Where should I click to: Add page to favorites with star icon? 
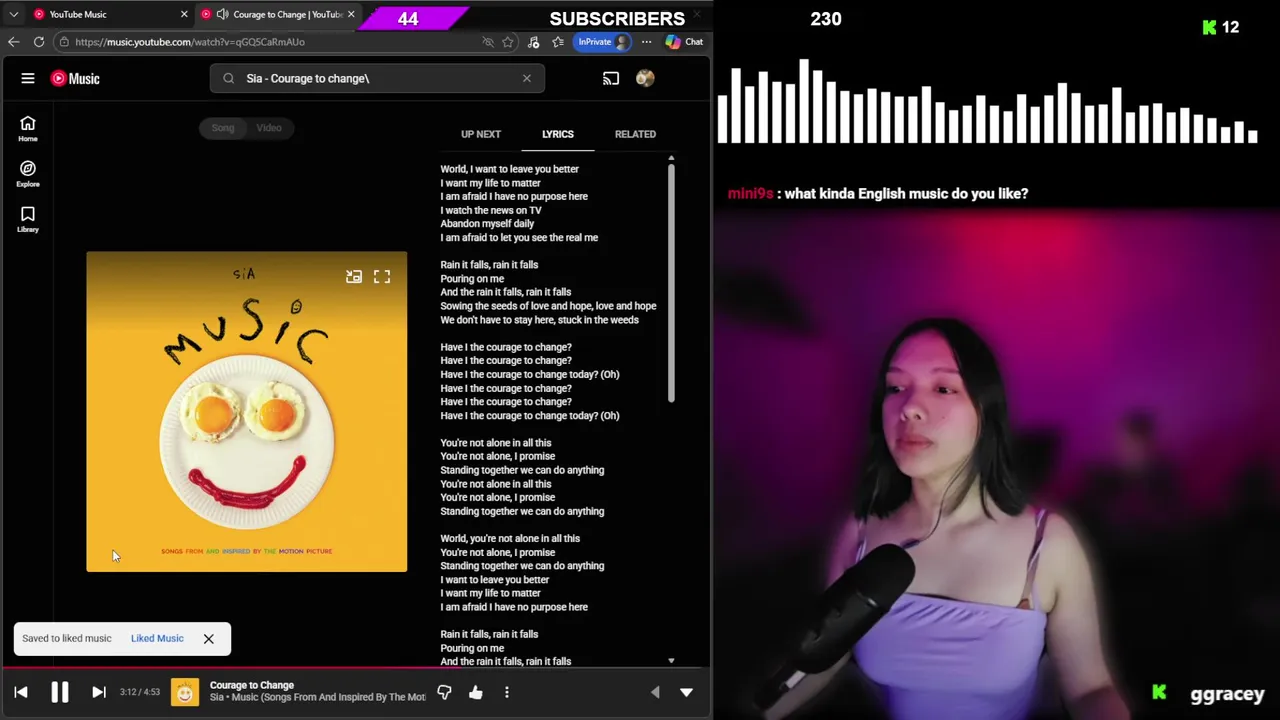508,42
